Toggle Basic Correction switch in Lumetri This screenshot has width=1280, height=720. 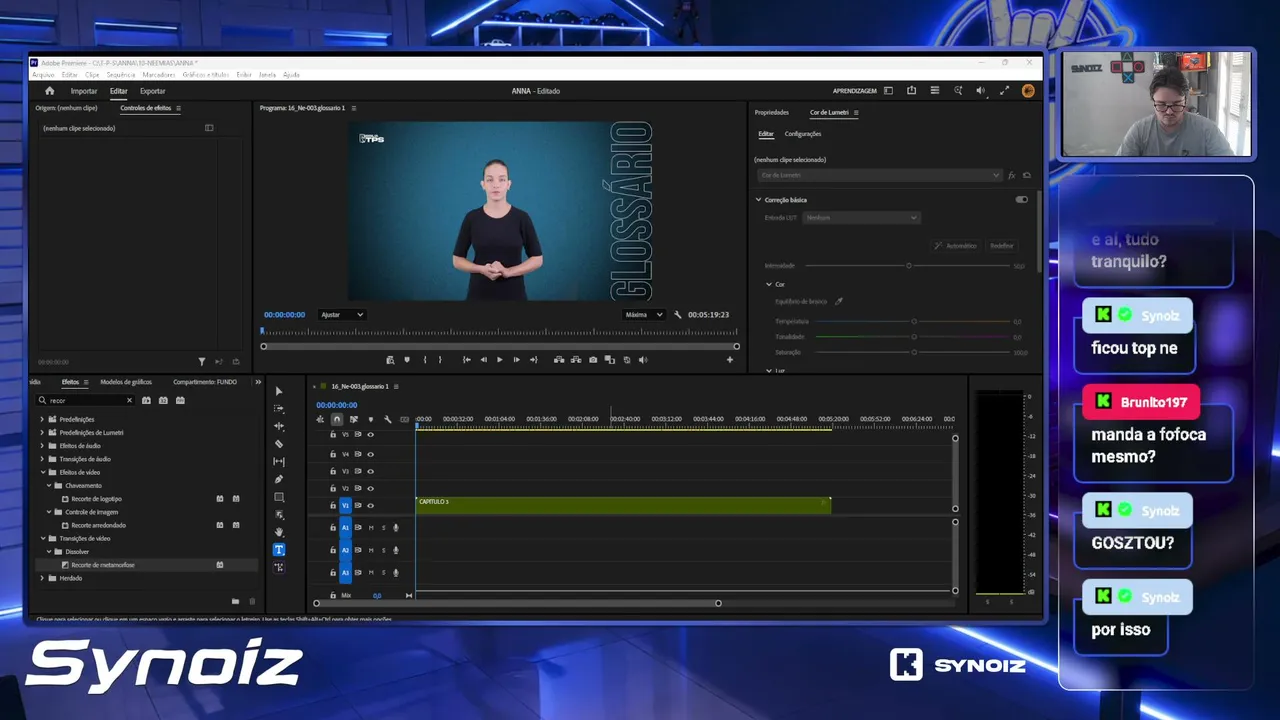[x=1021, y=200]
